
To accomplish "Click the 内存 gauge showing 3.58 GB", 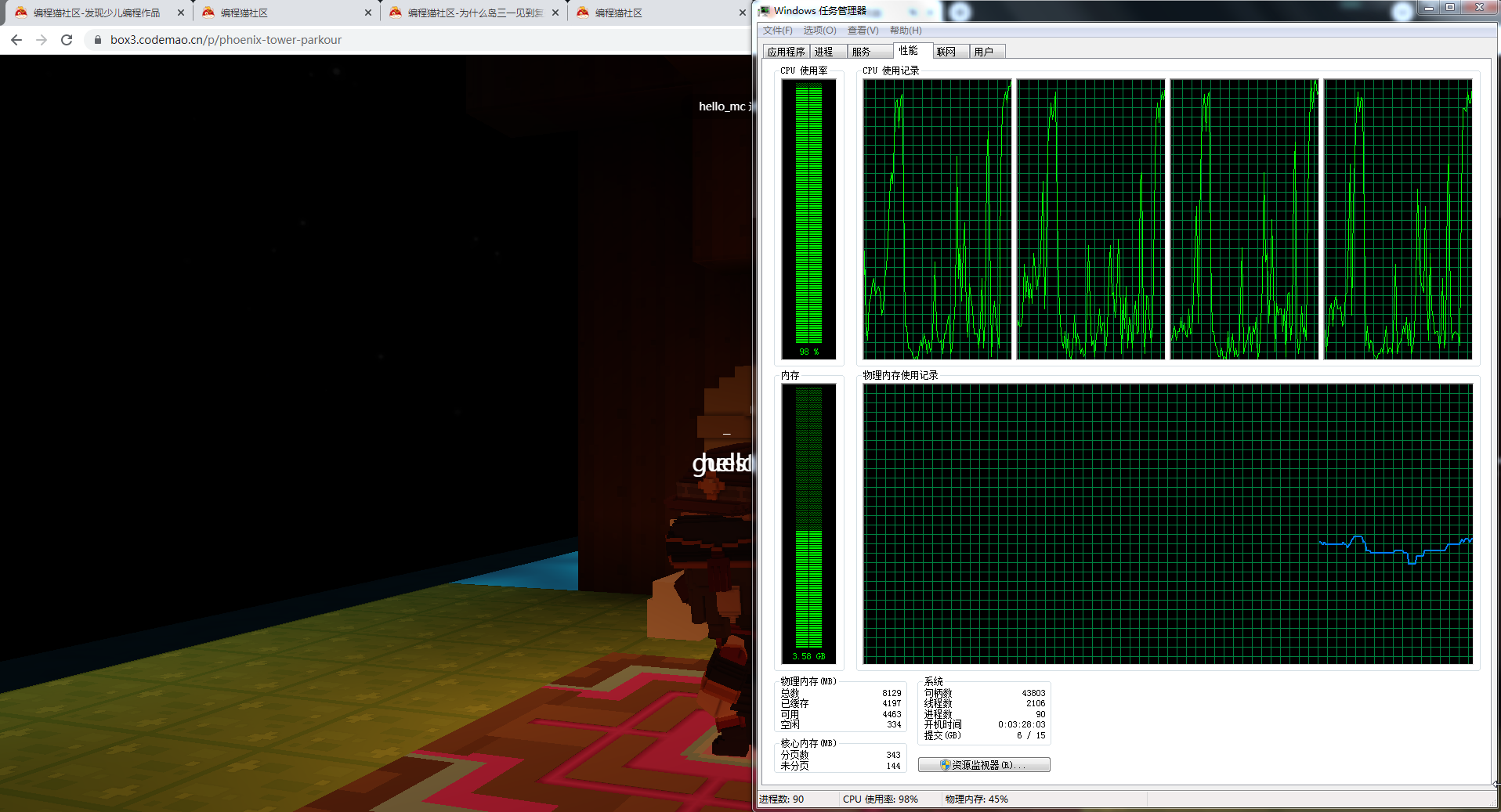I will coord(808,524).
